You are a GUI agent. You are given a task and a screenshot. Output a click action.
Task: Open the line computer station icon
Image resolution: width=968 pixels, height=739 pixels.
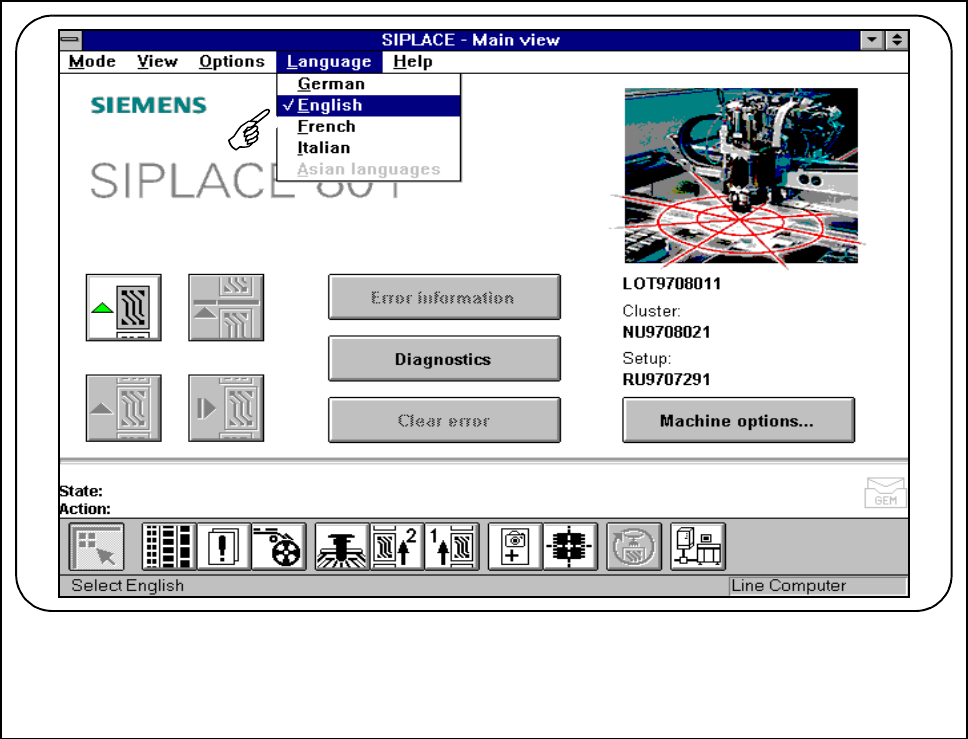[x=698, y=546]
